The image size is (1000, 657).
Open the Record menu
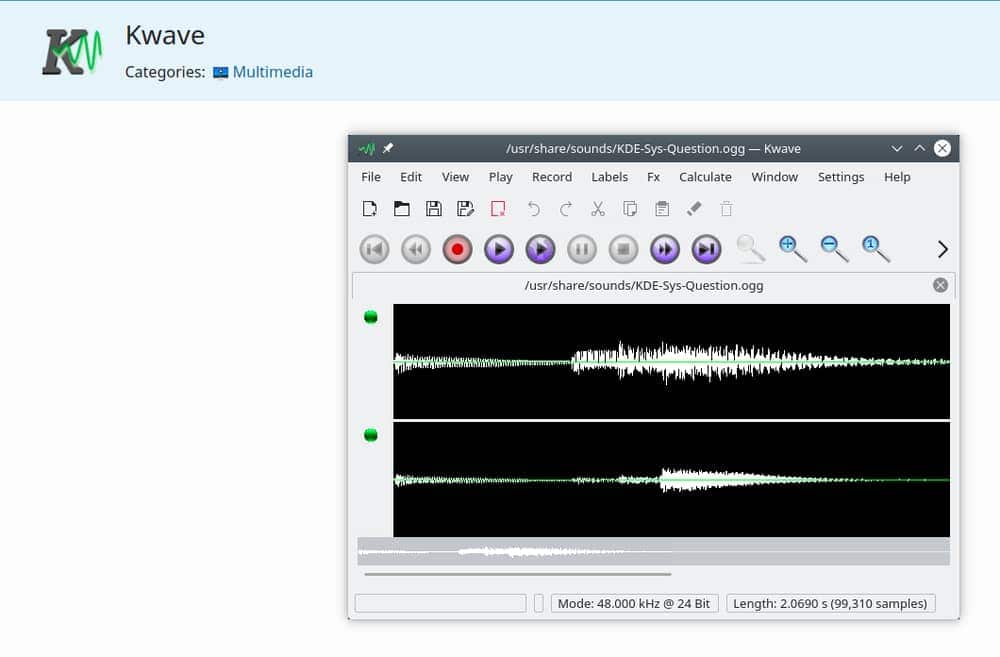click(552, 177)
